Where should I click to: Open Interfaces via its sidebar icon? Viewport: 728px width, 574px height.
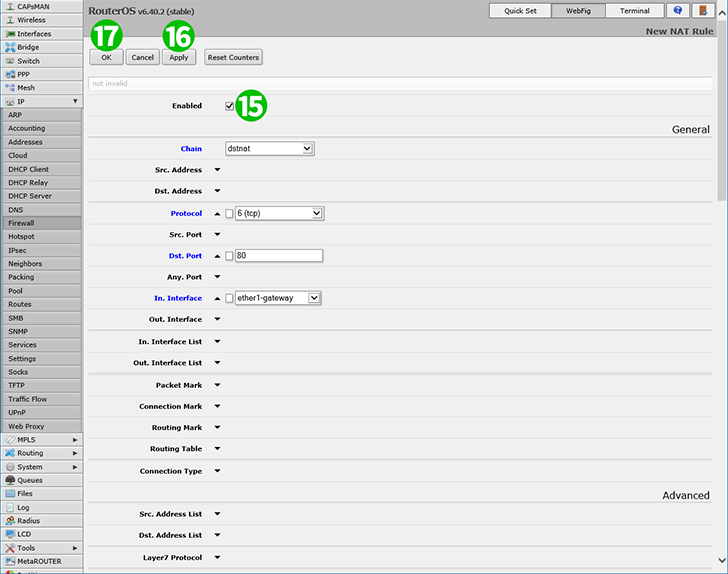coord(10,34)
